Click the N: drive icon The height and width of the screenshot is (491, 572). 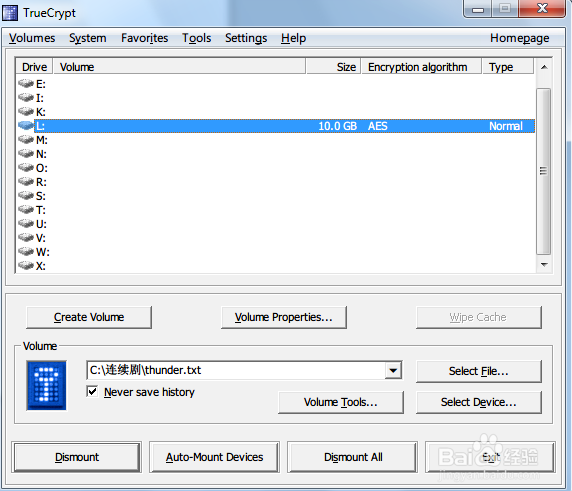click(26, 154)
